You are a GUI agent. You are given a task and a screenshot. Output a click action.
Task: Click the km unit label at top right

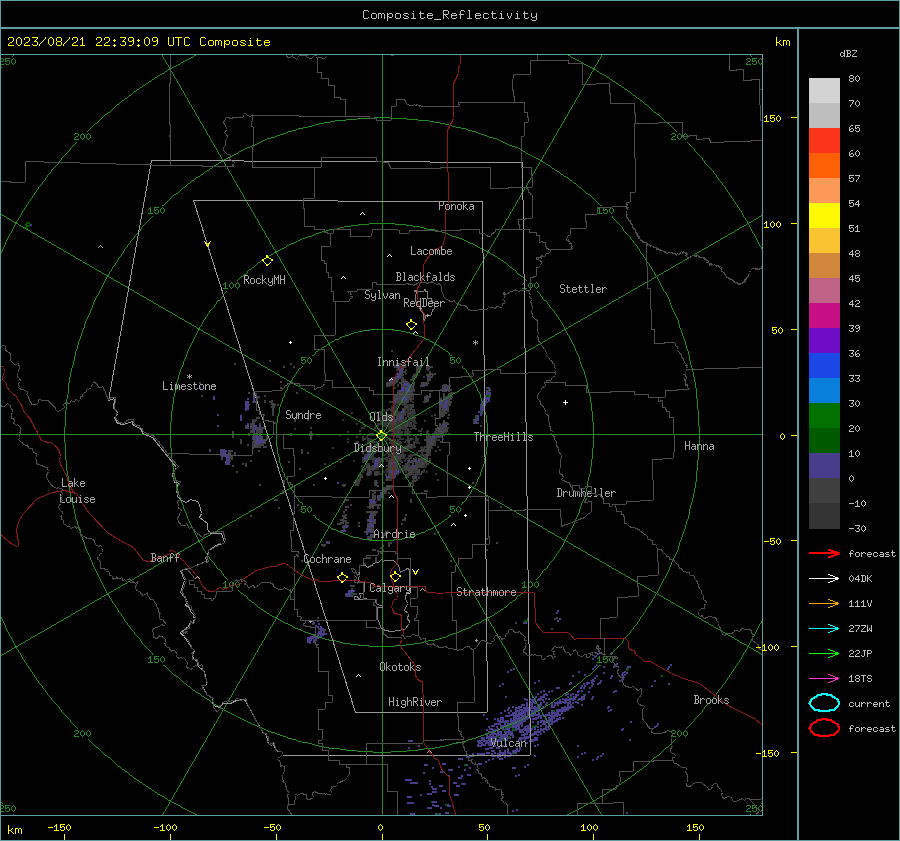[x=782, y=42]
